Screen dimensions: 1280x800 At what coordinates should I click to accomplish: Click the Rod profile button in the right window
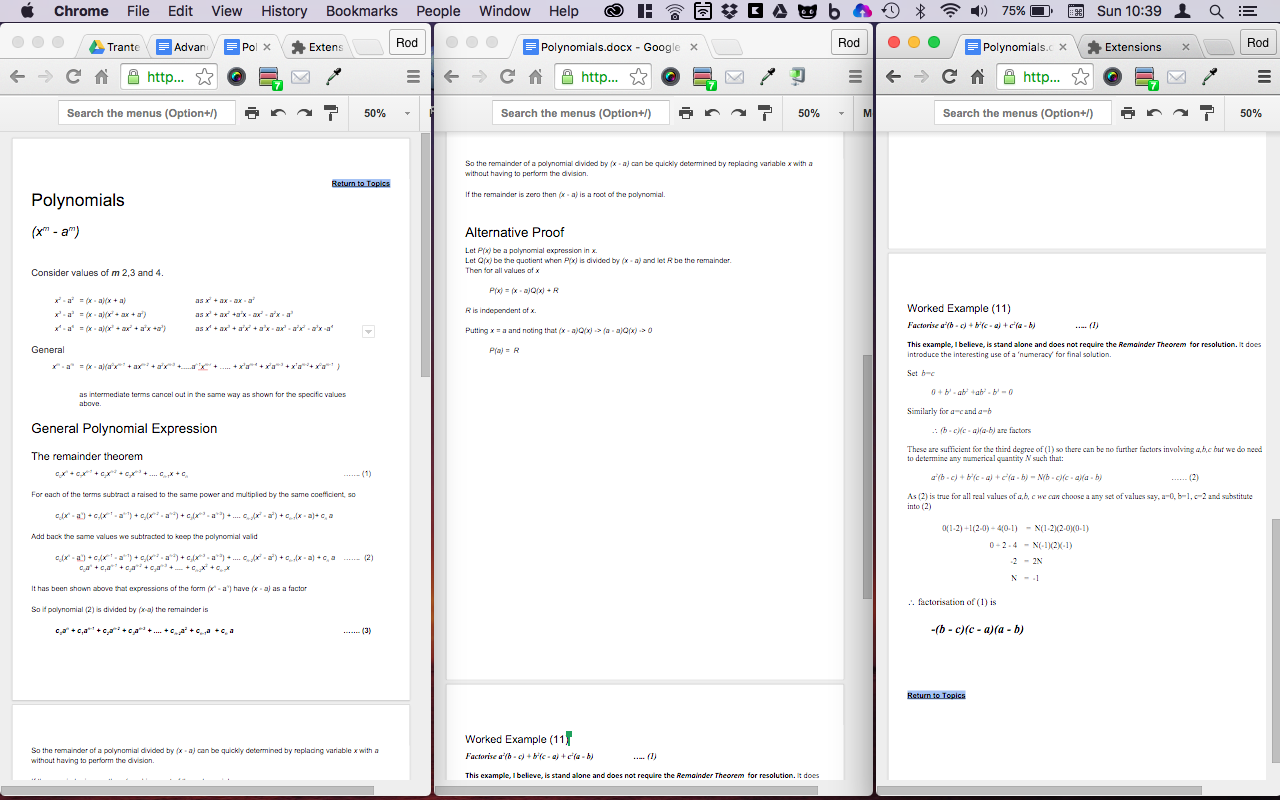[1257, 42]
